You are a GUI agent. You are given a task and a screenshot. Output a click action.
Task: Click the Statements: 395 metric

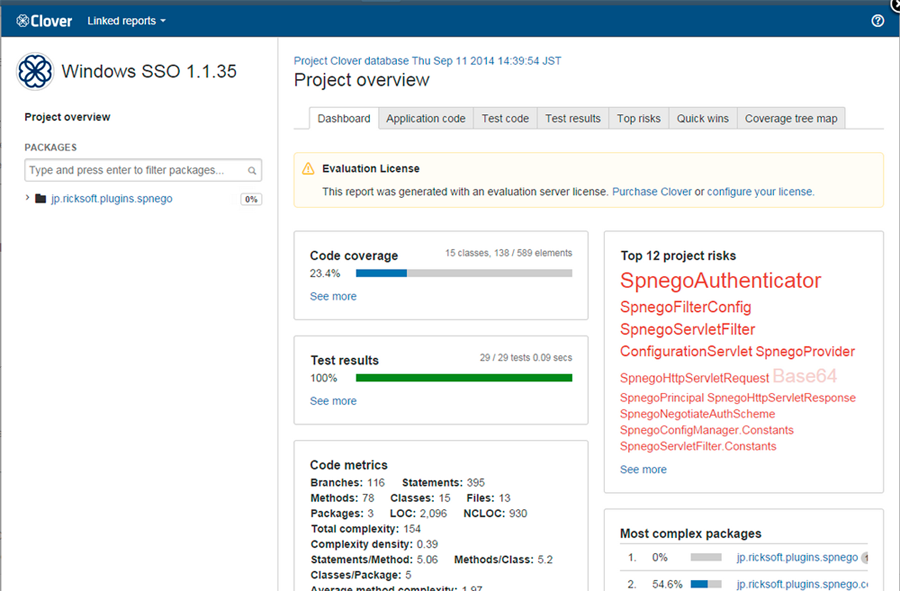pyautogui.click(x=443, y=483)
